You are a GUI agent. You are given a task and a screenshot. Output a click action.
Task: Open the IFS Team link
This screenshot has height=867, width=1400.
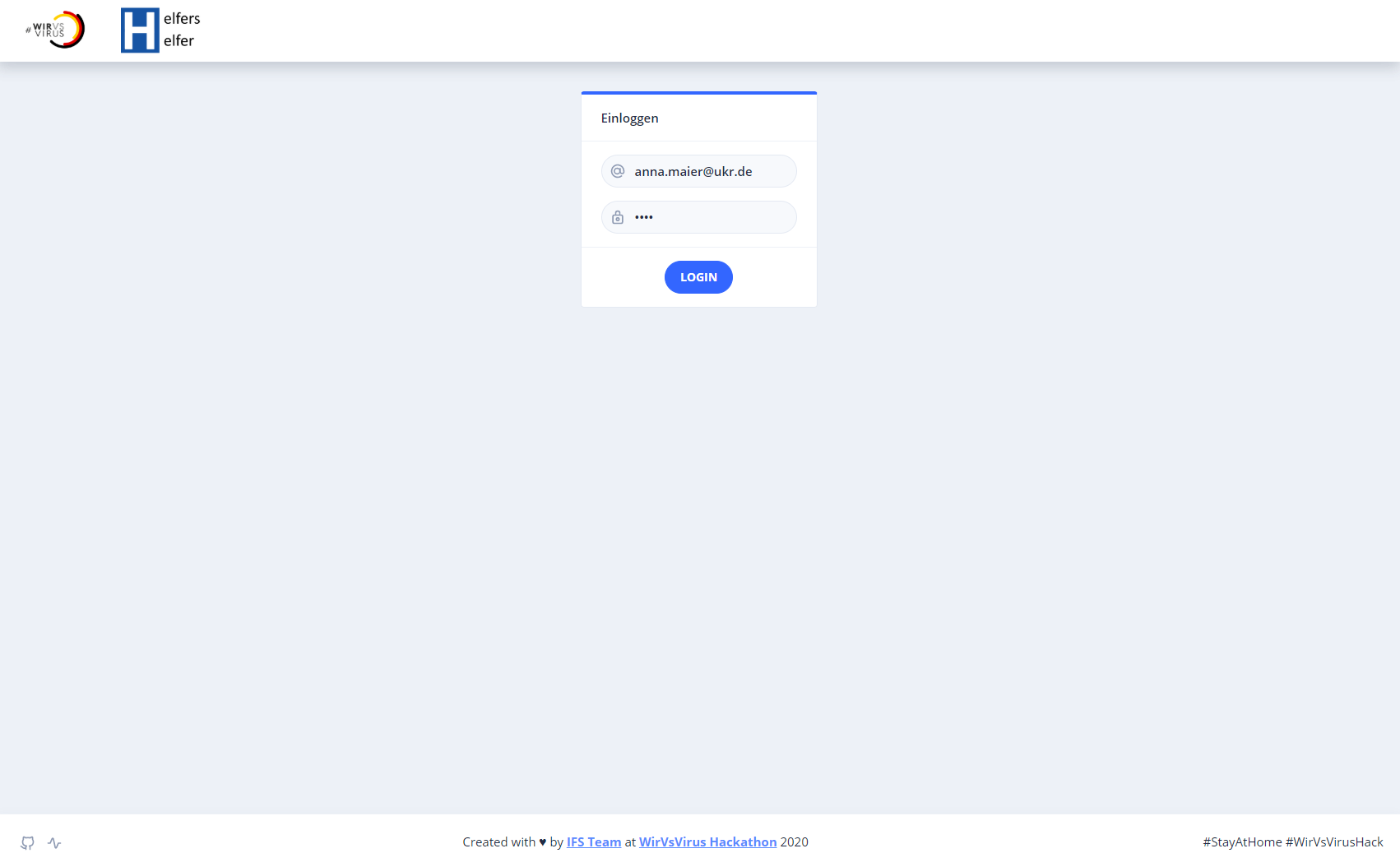594,842
